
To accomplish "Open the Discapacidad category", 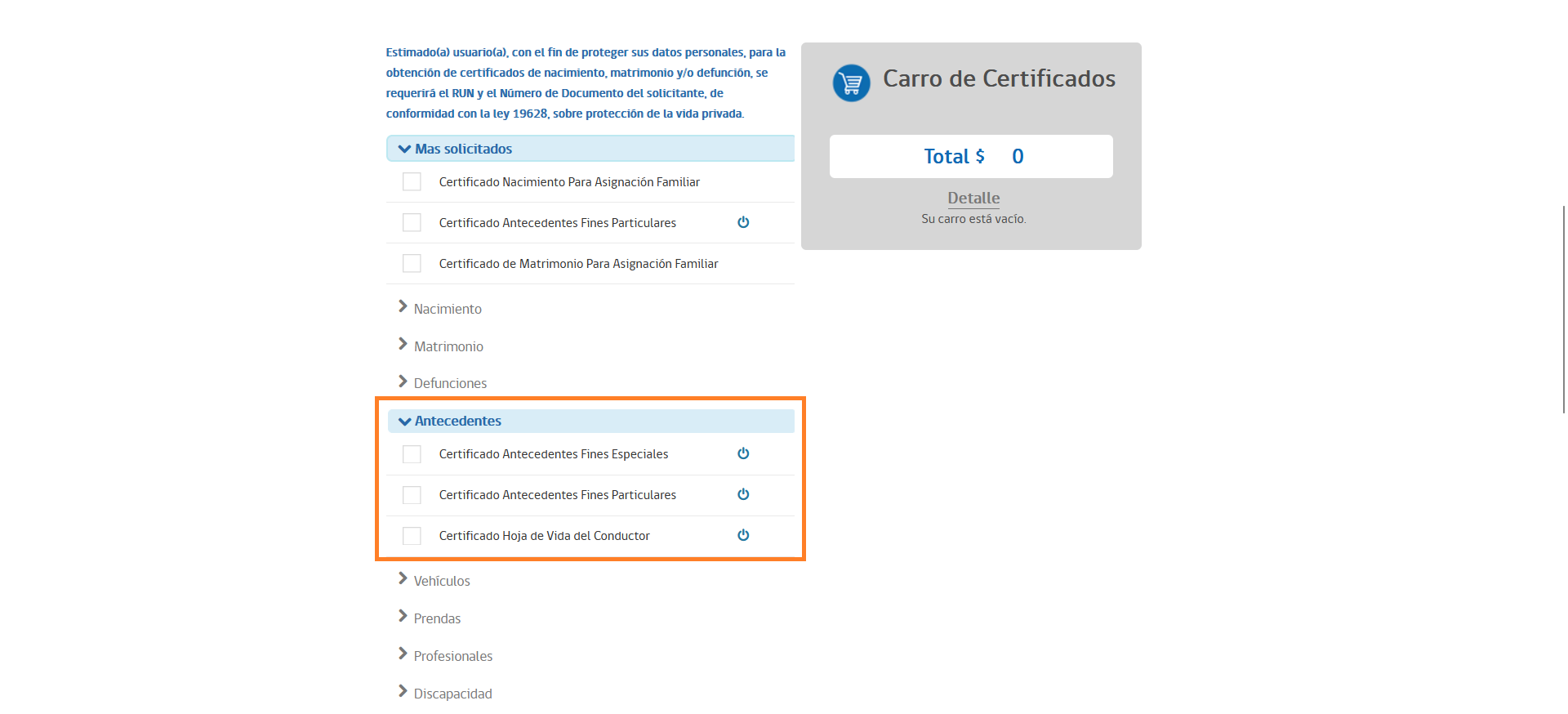I will (x=452, y=694).
